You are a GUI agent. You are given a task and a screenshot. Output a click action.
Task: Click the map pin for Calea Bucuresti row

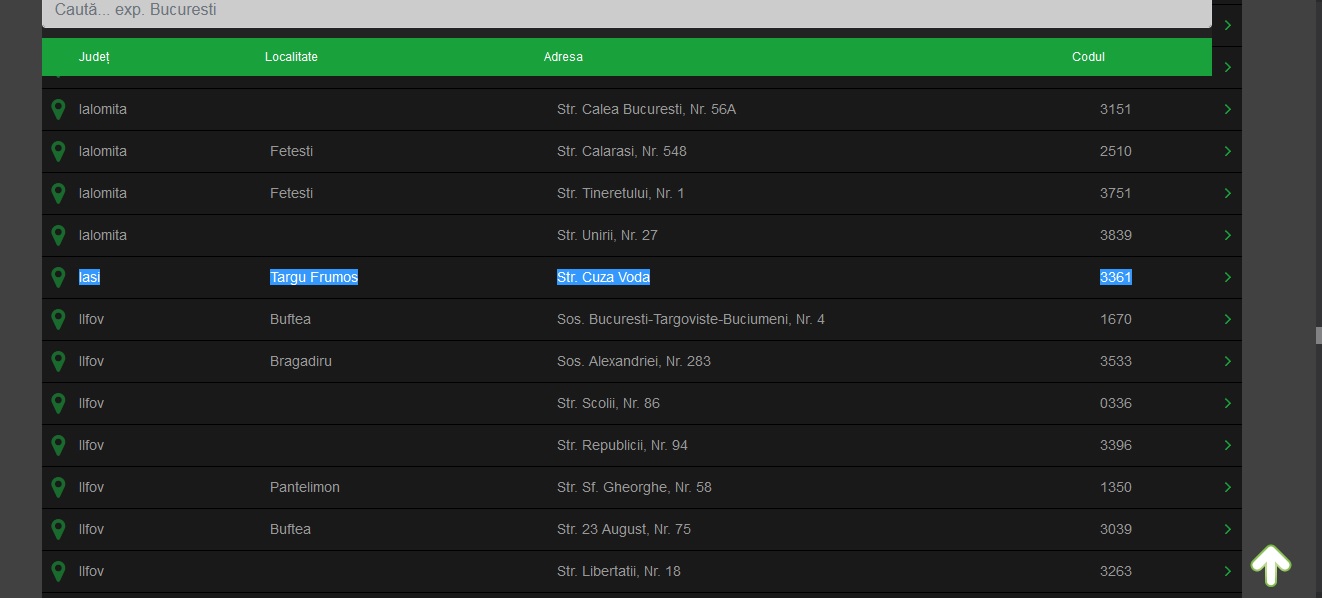(58, 109)
